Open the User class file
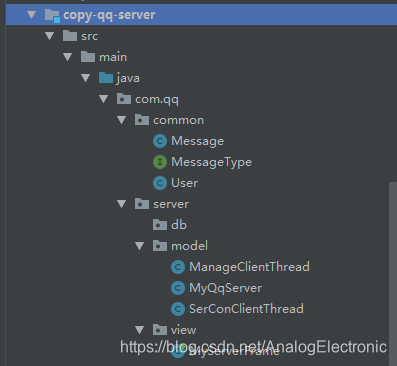397x366 pixels. (x=184, y=183)
